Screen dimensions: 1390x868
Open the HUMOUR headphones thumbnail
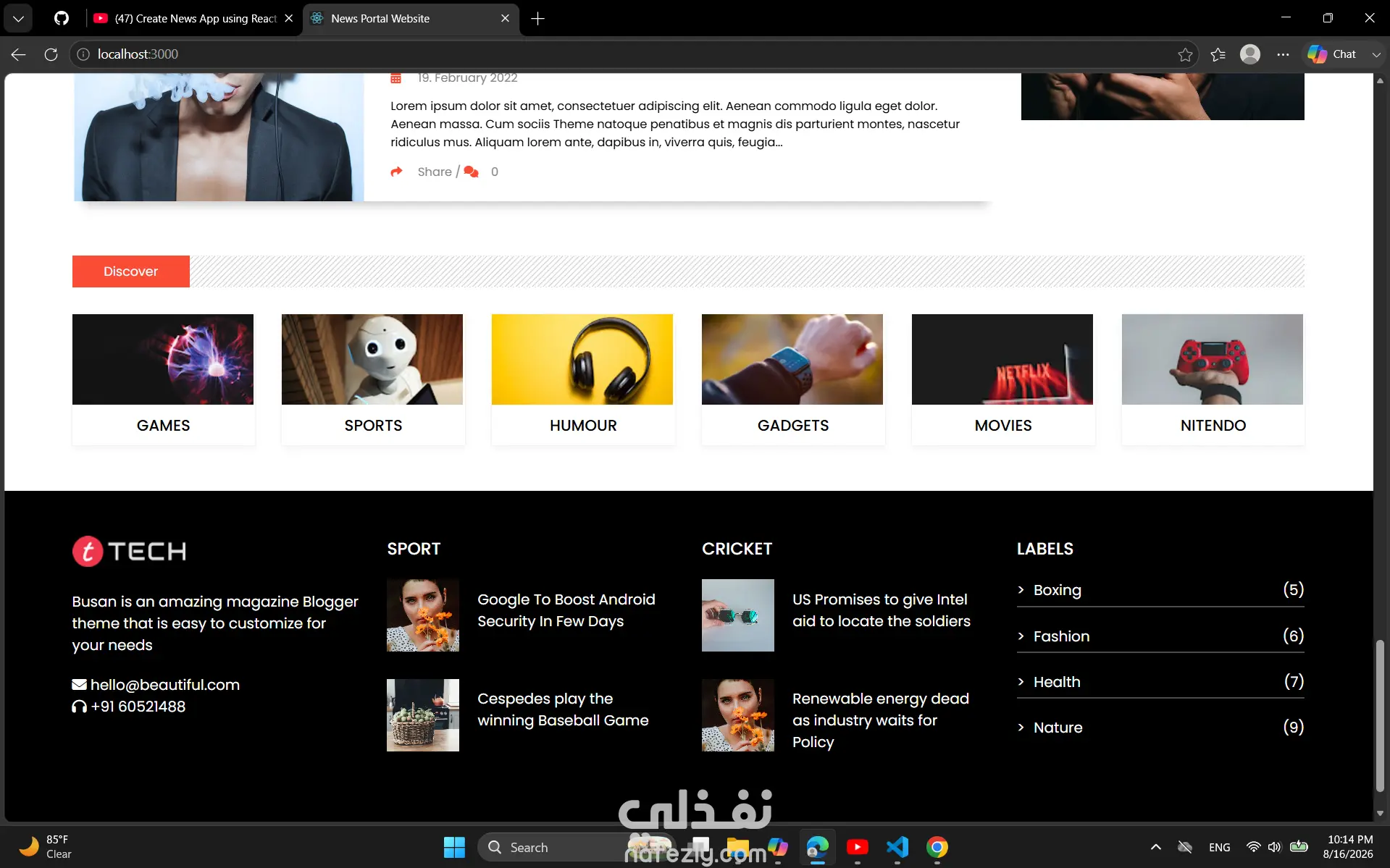pyautogui.click(x=582, y=359)
